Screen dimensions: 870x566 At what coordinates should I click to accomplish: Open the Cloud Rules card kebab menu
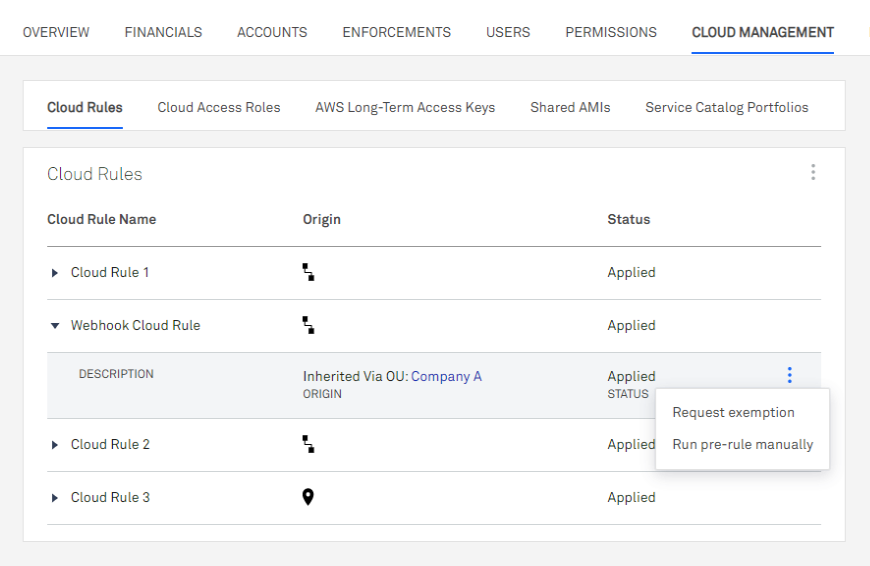(x=813, y=172)
